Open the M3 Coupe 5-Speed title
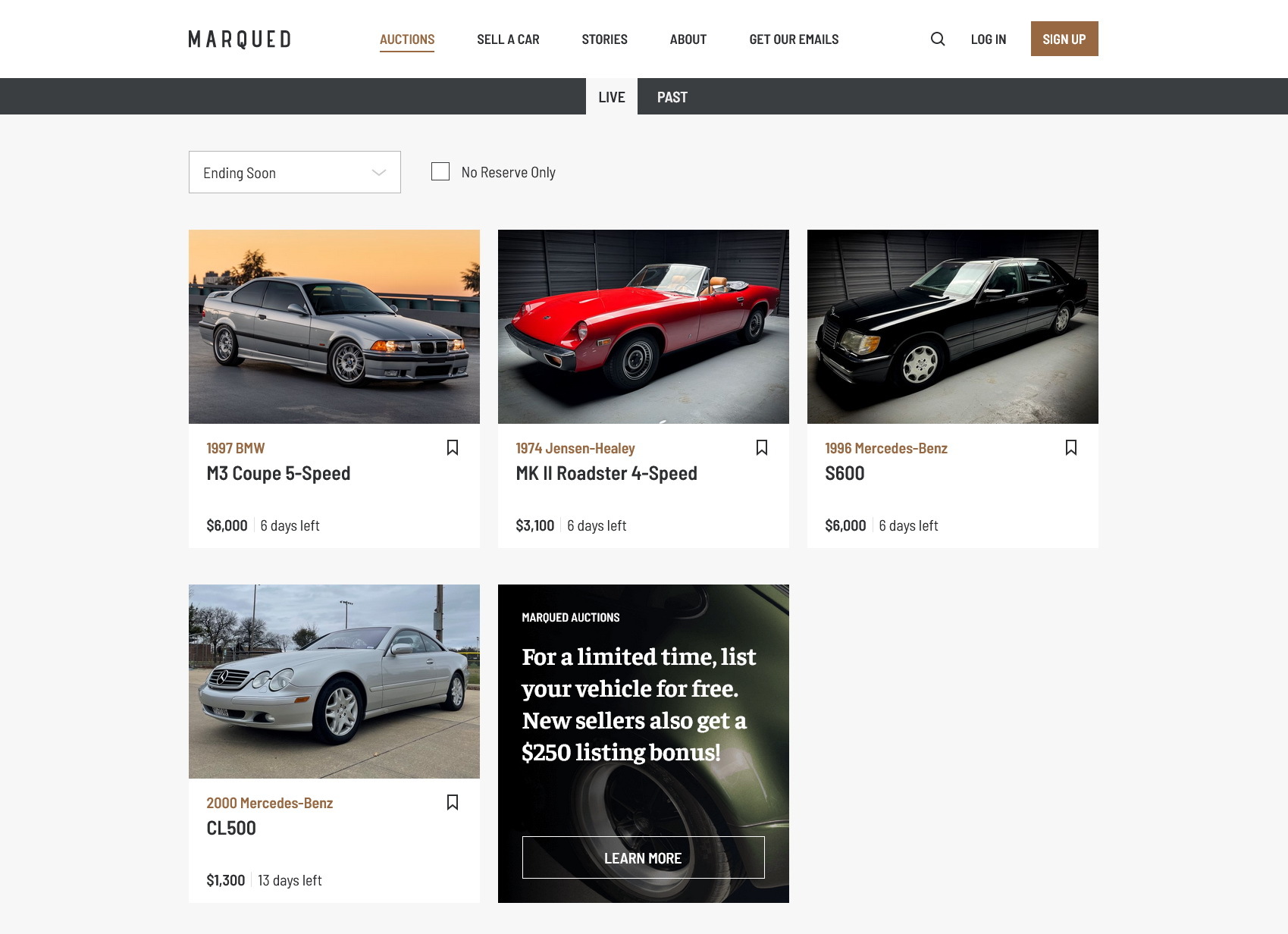Viewport: 1288px width, 934px height. (x=278, y=474)
